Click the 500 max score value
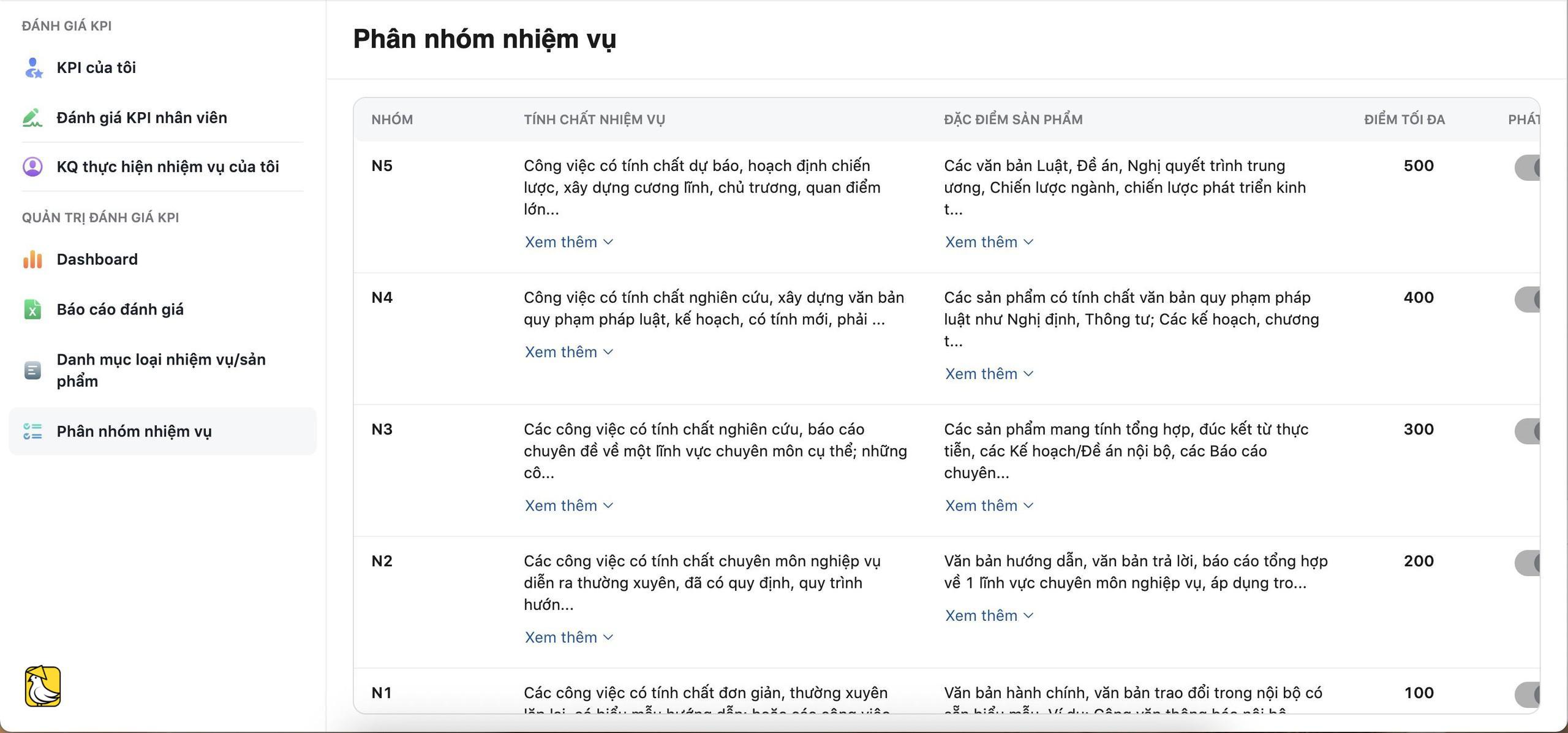Viewport: 1568px width, 733px height. 1419,166
